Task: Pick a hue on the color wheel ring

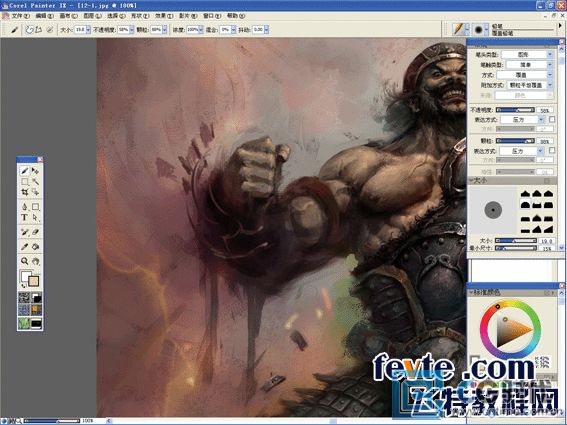Action: 498,306
